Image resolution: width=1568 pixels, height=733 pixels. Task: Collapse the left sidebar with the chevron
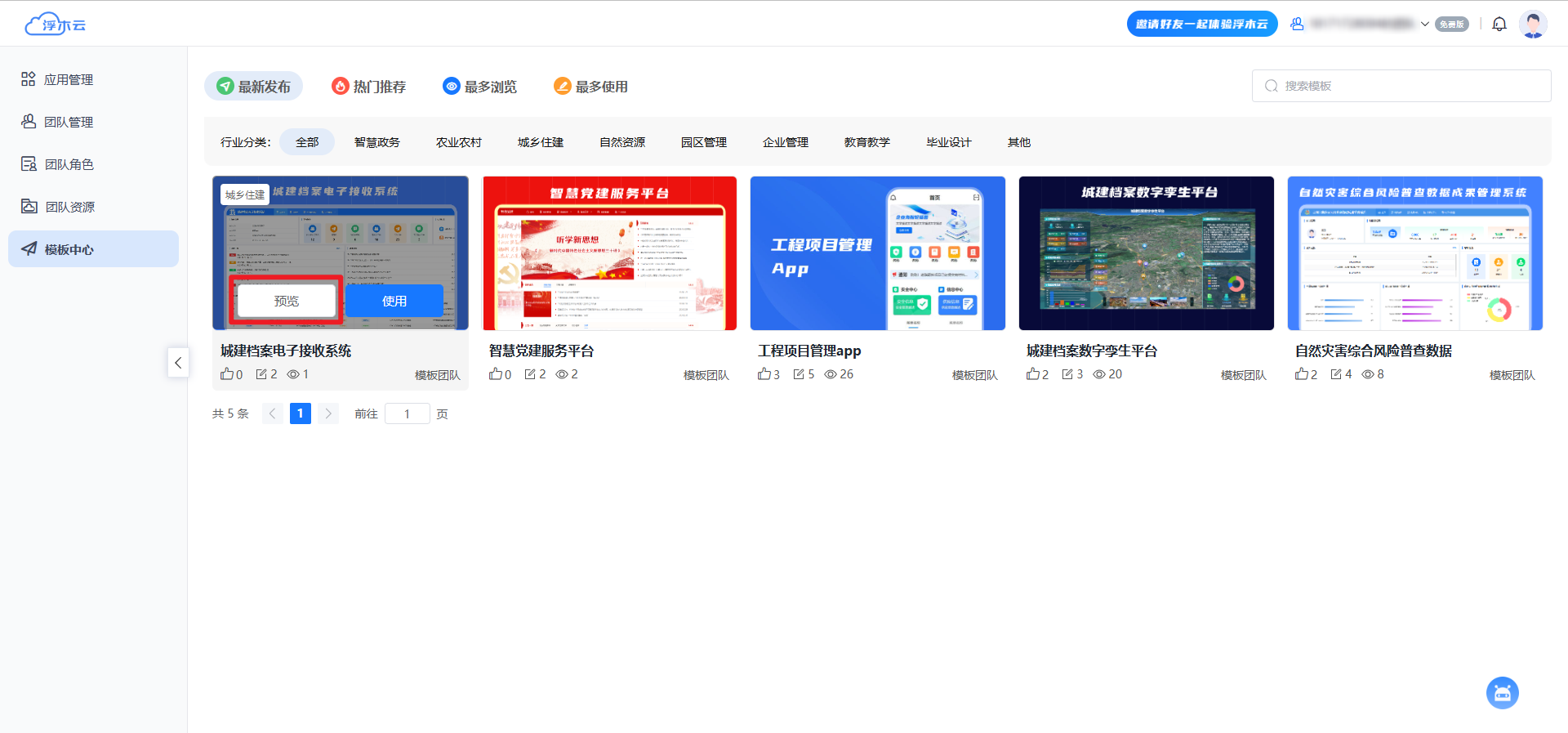pyautogui.click(x=178, y=363)
